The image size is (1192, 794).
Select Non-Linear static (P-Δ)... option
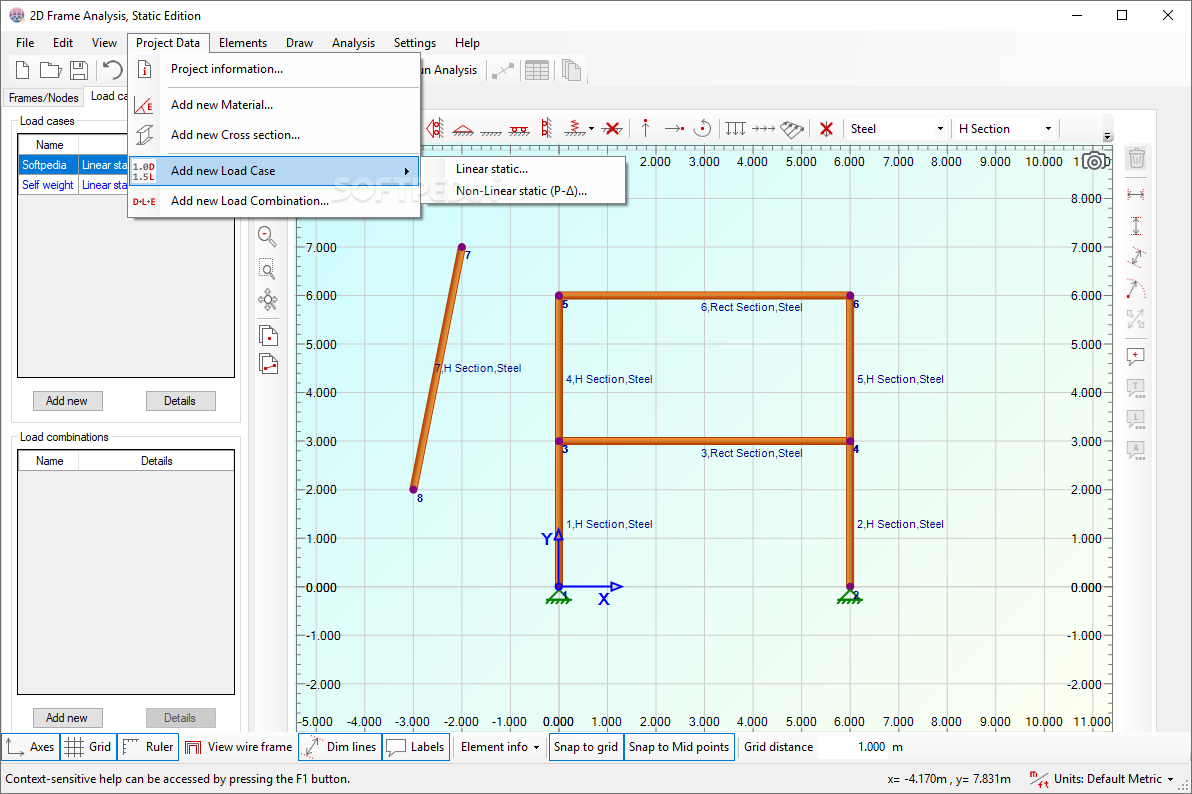click(x=522, y=191)
